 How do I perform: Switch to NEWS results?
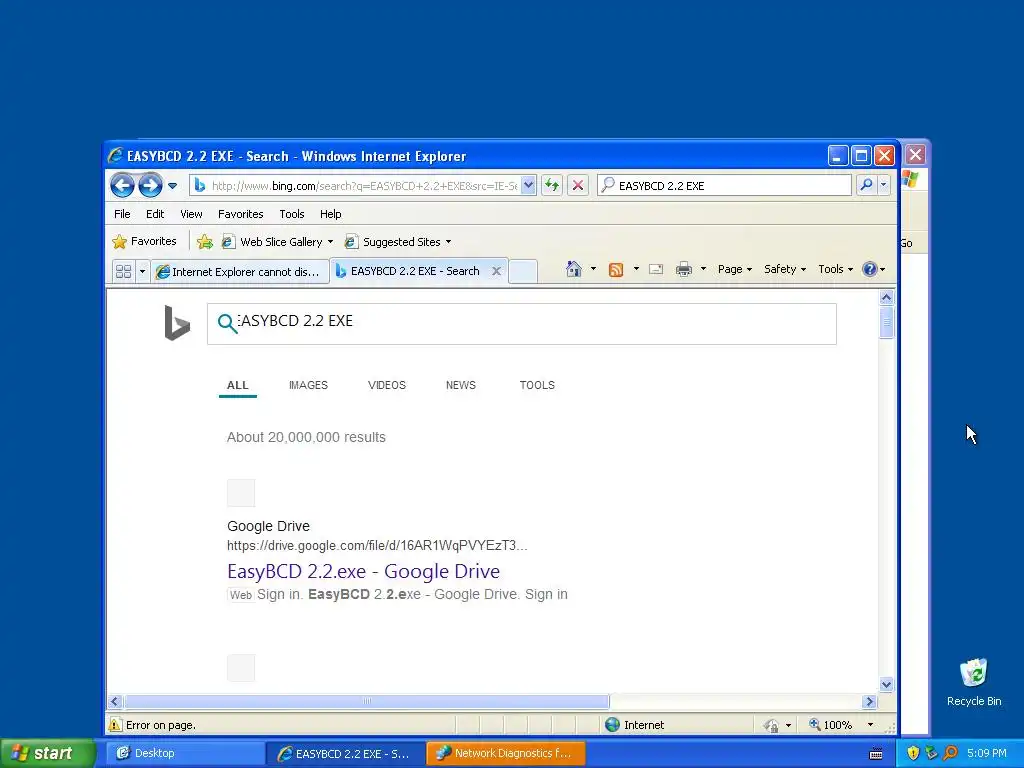(x=460, y=385)
